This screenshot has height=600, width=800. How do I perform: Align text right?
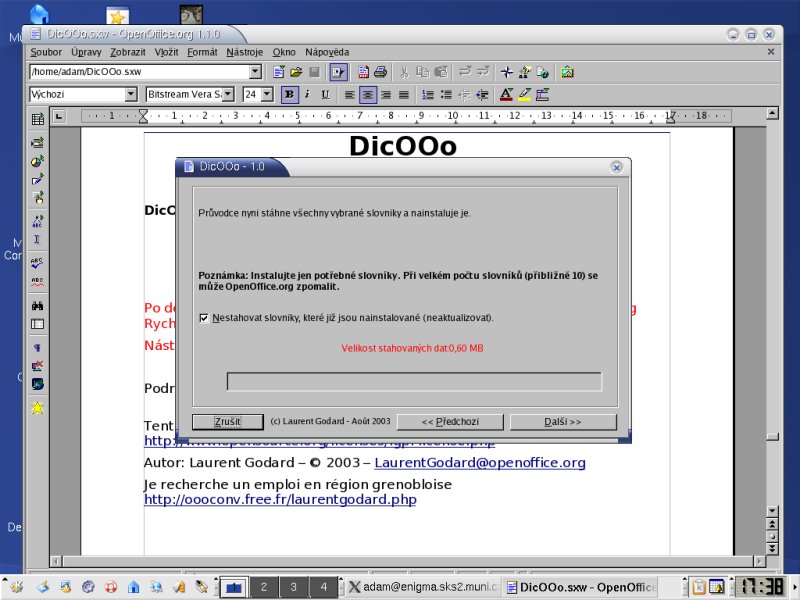tap(386, 94)
